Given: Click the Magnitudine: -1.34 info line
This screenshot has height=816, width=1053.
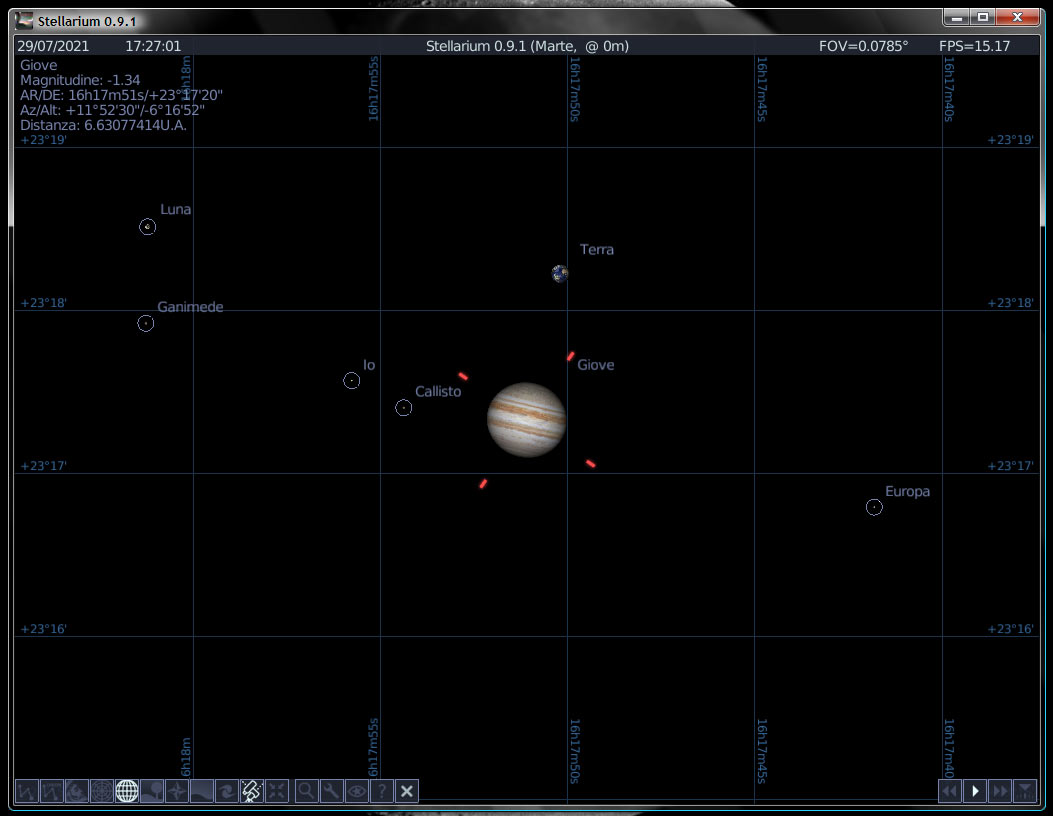Looking at the screenshot, I should click(80, 81).
